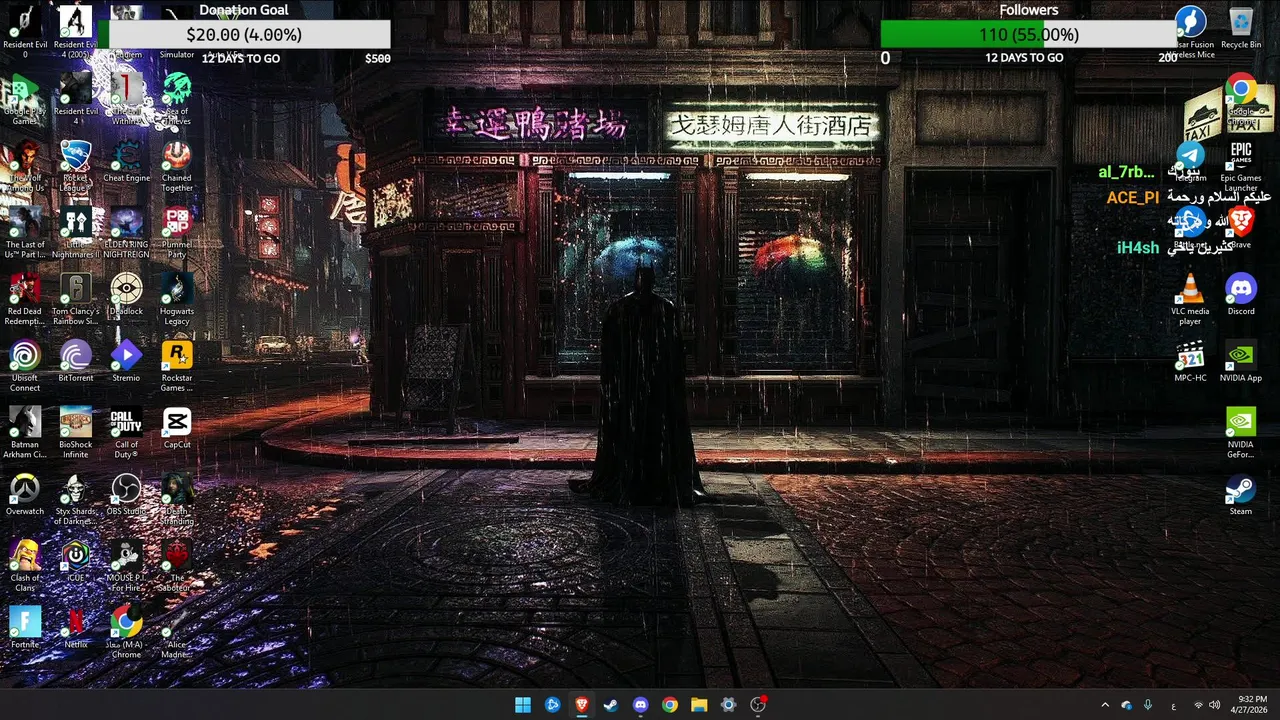Select the Little Nightmares II icon
The image size is (1280, 720).
click(75, 232)
